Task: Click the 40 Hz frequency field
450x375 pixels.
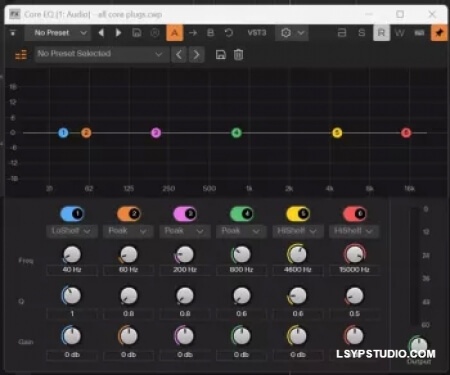Action: [72, 270]
